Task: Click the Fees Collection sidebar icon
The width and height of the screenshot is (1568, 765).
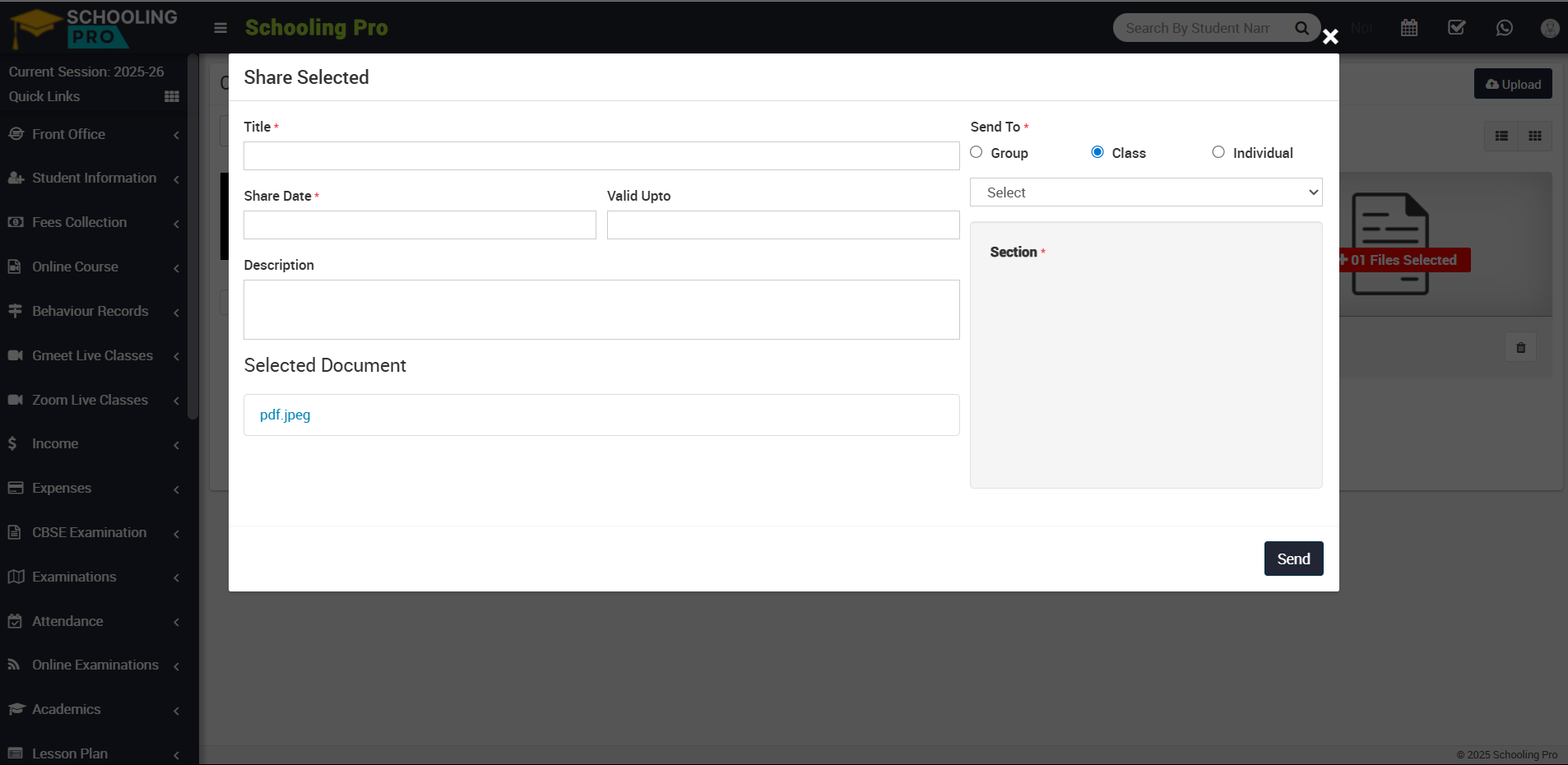Action: click(16, 222)
